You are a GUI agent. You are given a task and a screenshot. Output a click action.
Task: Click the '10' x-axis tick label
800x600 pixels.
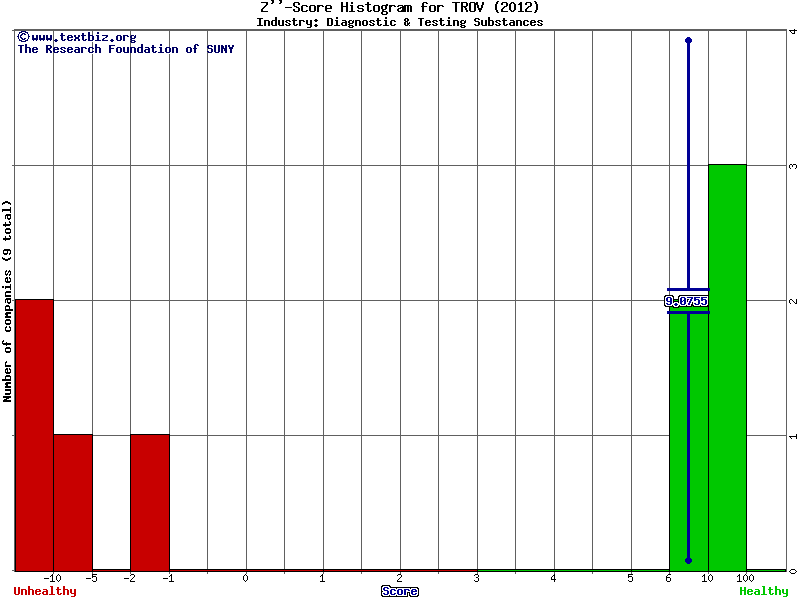tap(707, 578)
